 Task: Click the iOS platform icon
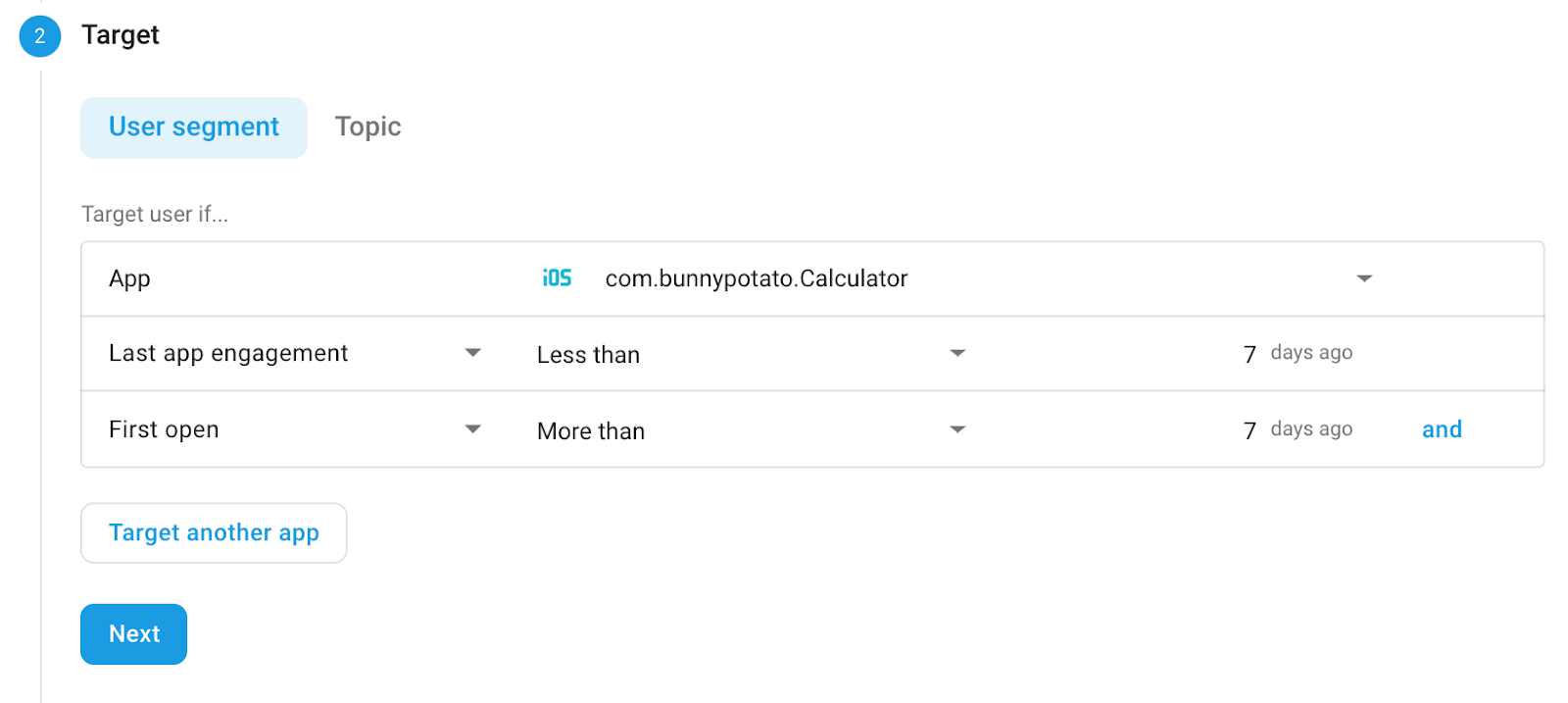pyautogui.click(x=557, y=278)
